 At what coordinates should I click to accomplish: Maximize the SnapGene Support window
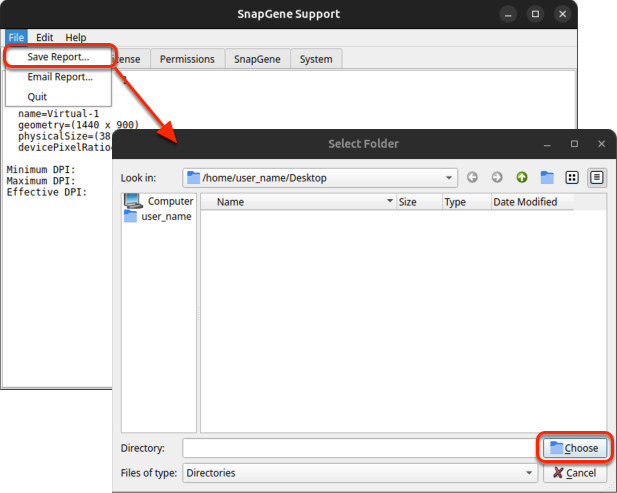pos(536,14)
